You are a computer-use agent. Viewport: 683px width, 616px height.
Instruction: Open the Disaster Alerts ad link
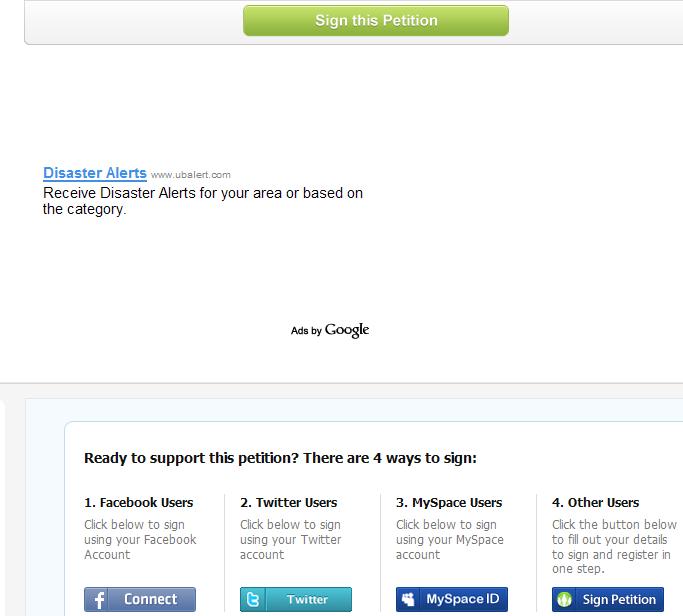point(95,173)
